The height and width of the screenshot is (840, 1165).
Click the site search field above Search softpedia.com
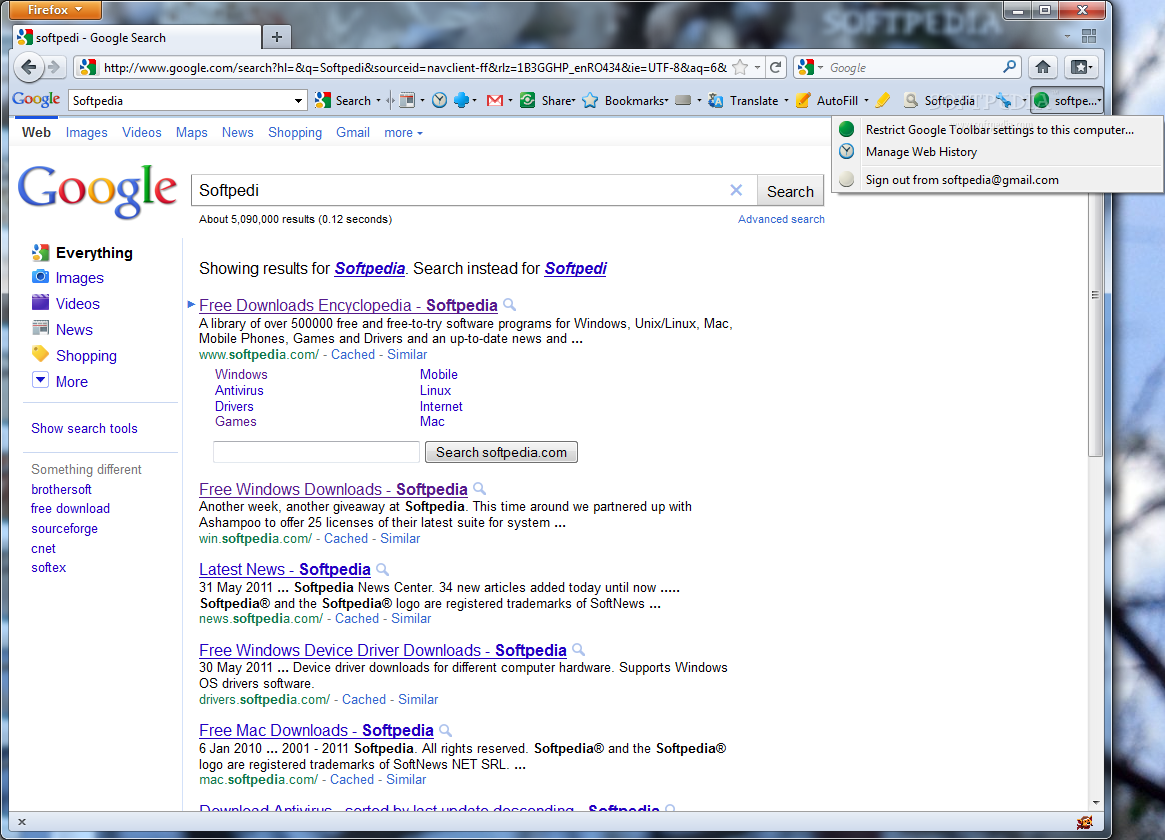[x=317, y=452]
